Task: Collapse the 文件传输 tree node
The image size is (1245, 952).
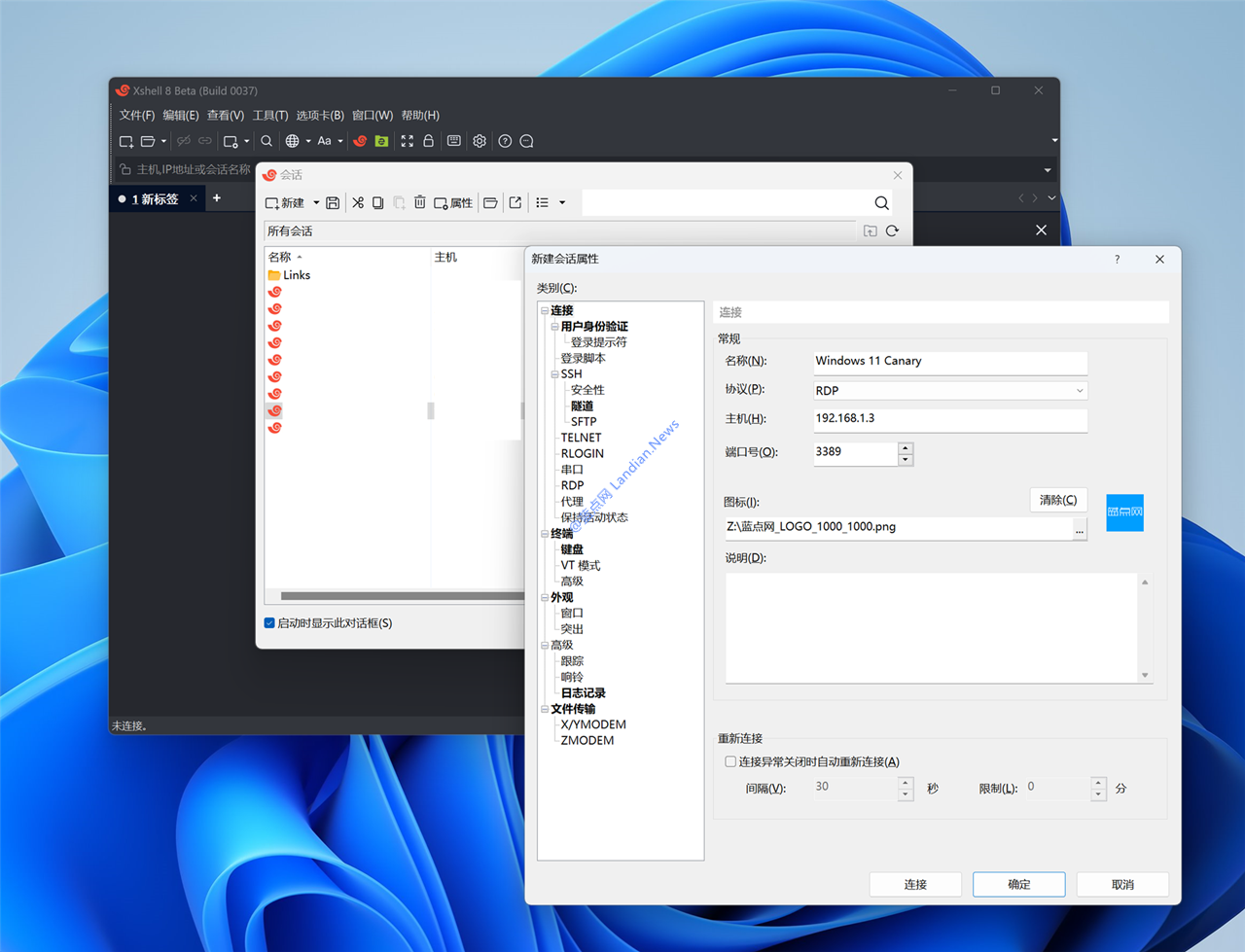Action: click(x=545, y=709)
